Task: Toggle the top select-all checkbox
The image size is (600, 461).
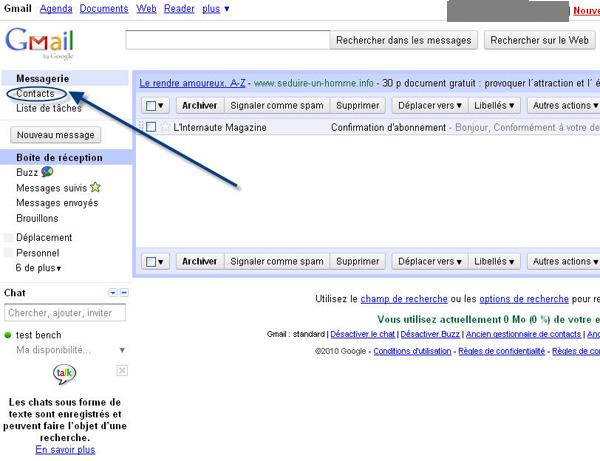Action: [x=151, y=106]
